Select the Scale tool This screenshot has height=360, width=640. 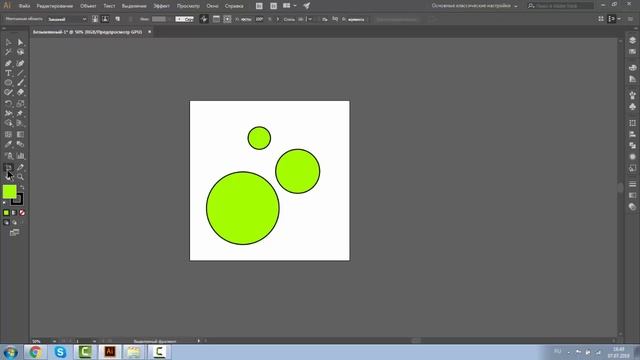[20, 104]
